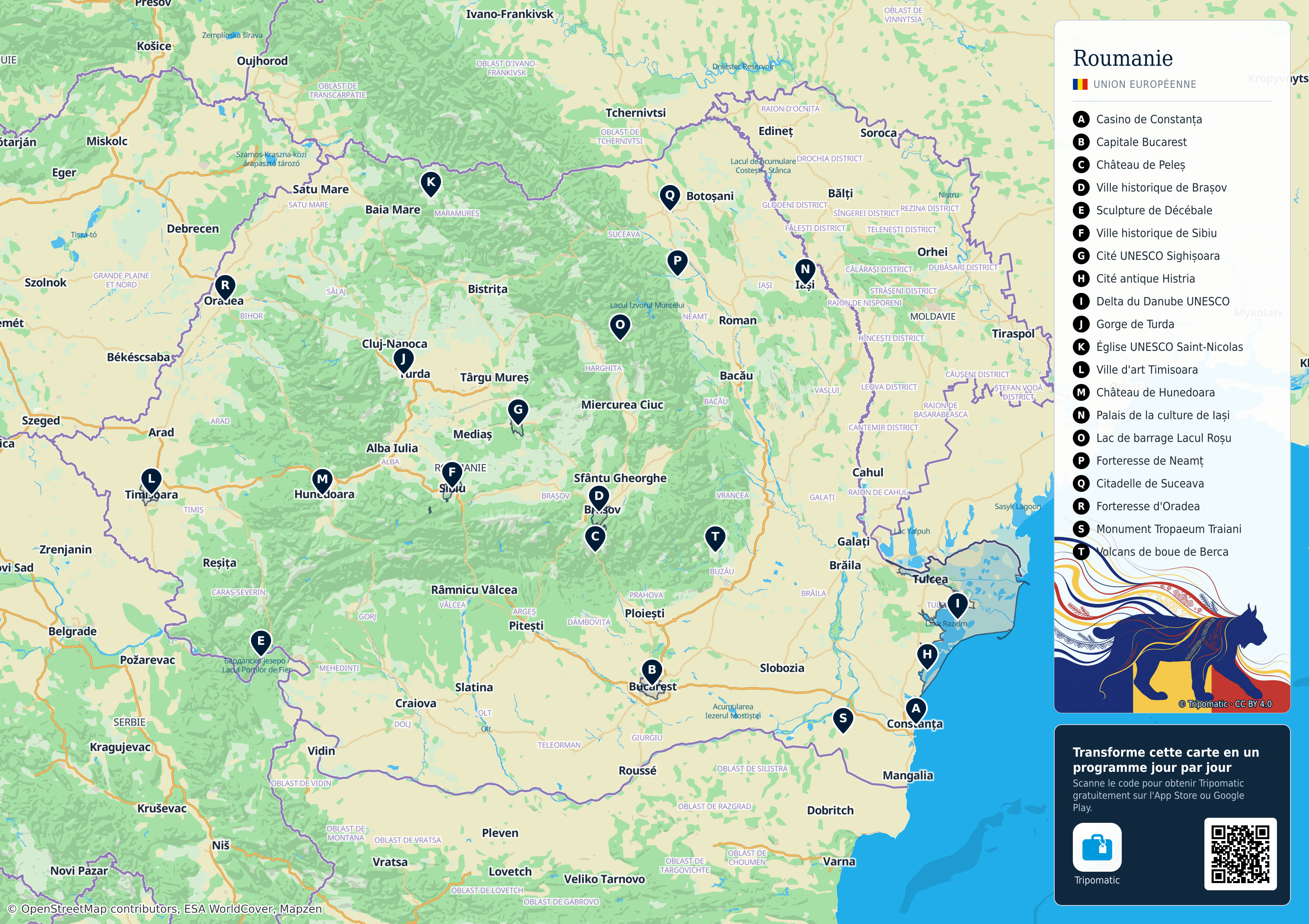Screen dimensions: 1309x924
Task: Click map marker A at Constanța
Action: pyautogui.click(x=916, y=710)
